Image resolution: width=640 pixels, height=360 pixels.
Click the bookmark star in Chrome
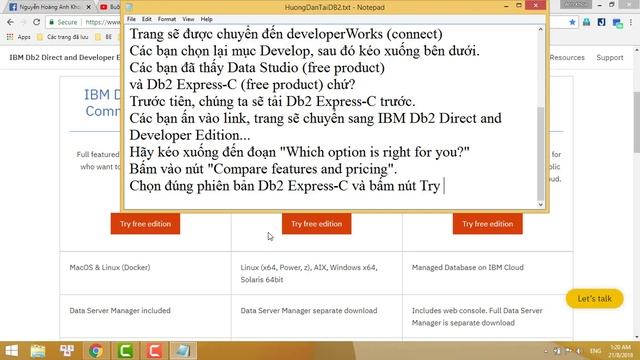(572, 22)
